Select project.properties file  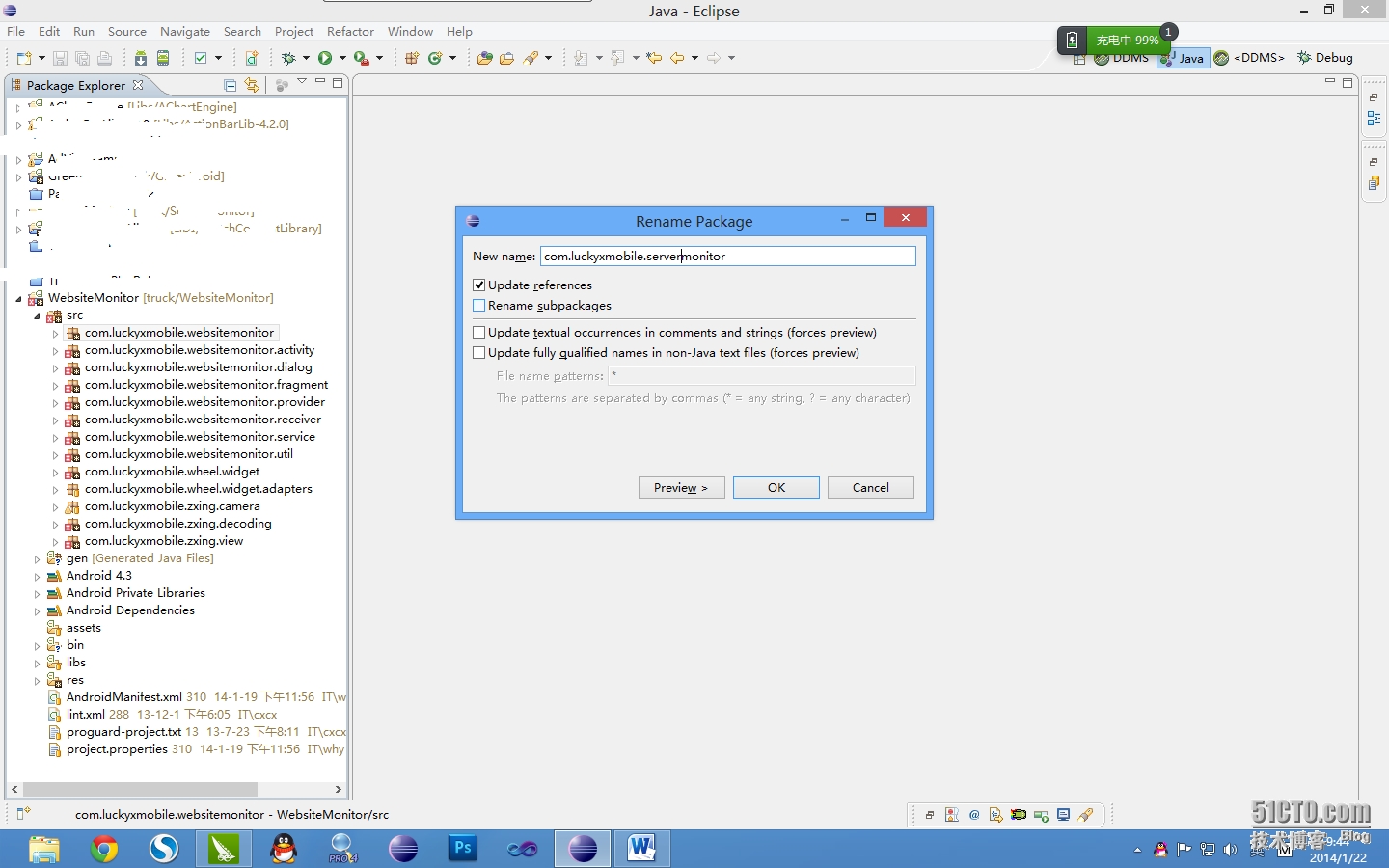(x=117, y=748)
